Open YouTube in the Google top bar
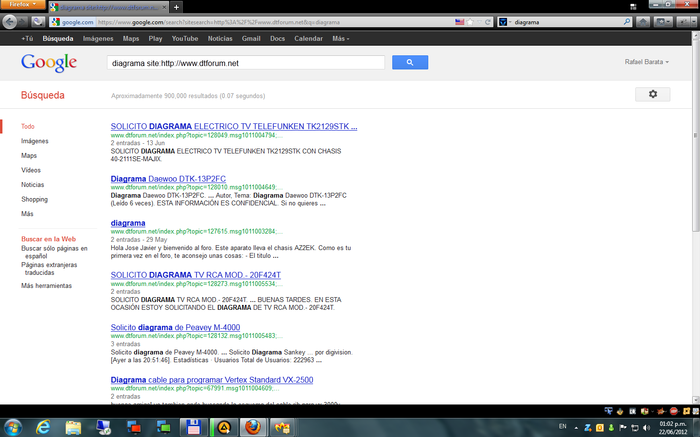 pyautogui.click(x=185, y=38)
